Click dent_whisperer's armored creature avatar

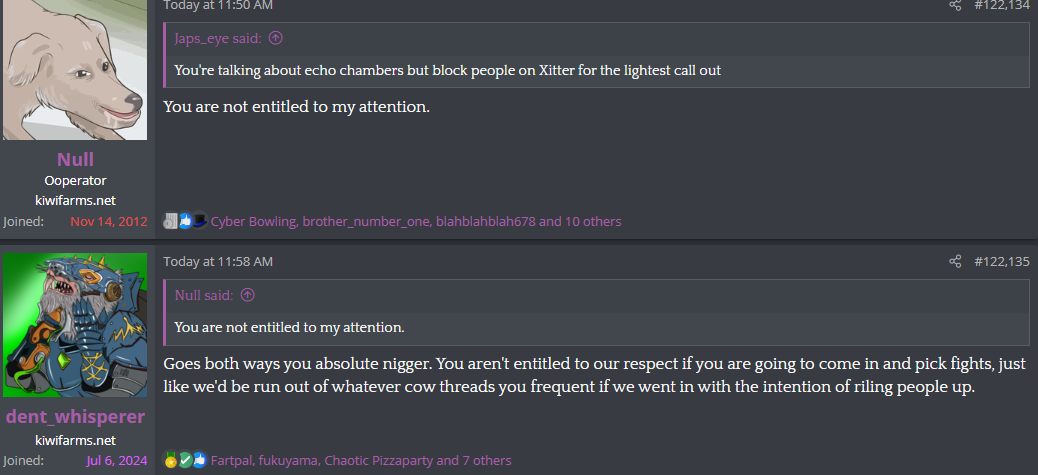(75, 325)
